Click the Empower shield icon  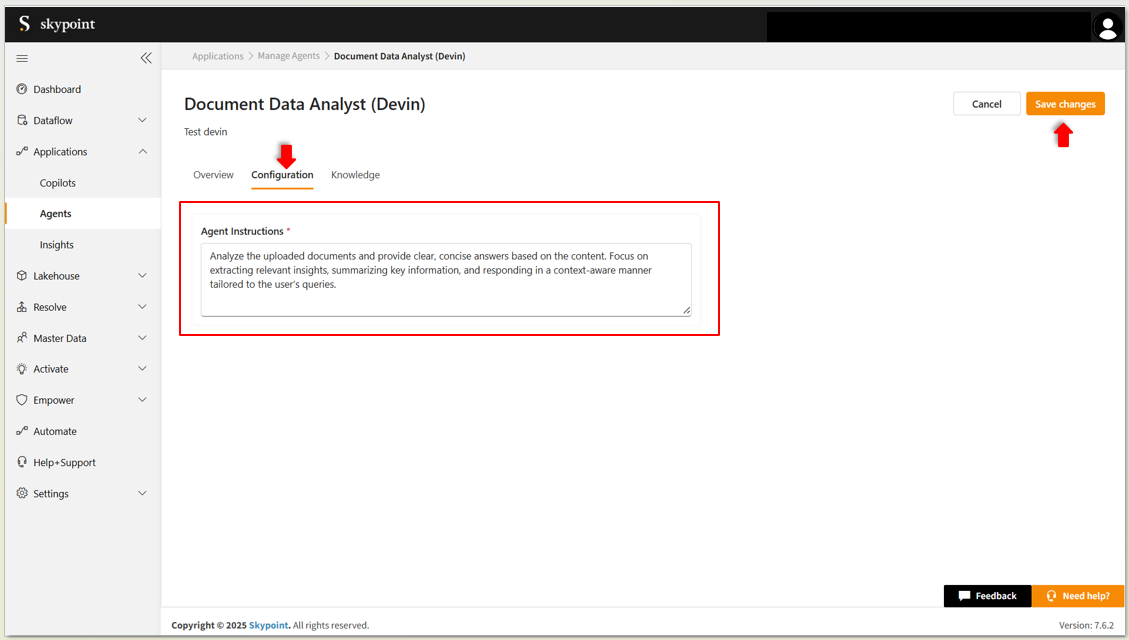[x=22, y=400]
